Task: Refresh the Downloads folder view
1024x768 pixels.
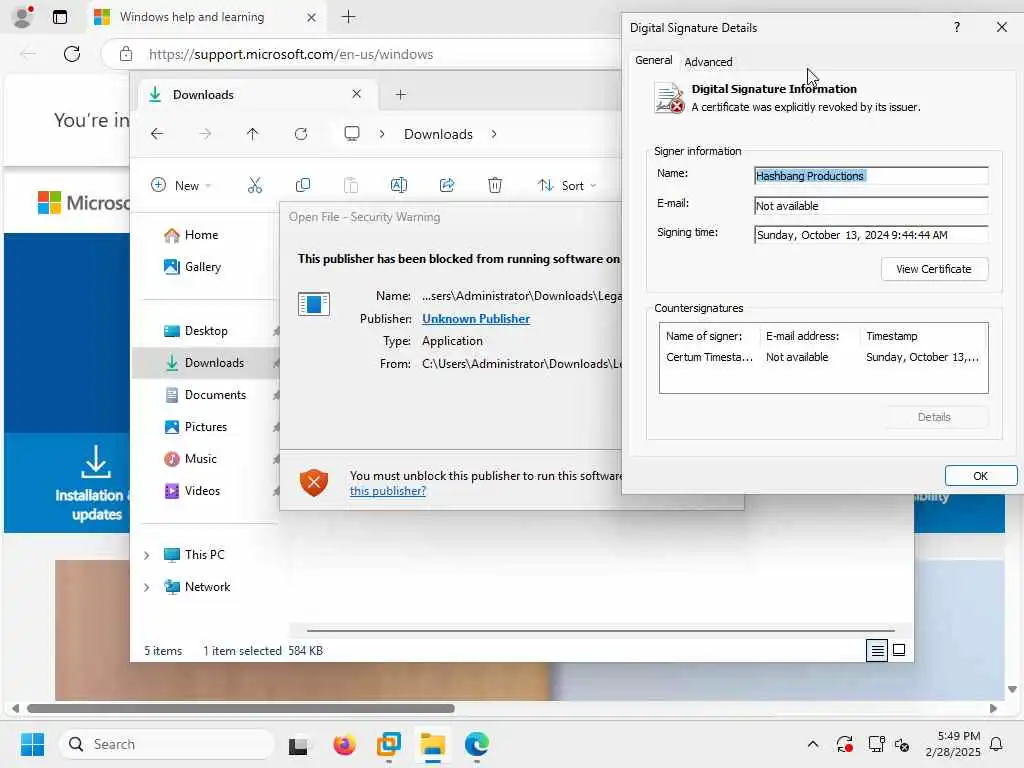Action: (x=301, y=134)
